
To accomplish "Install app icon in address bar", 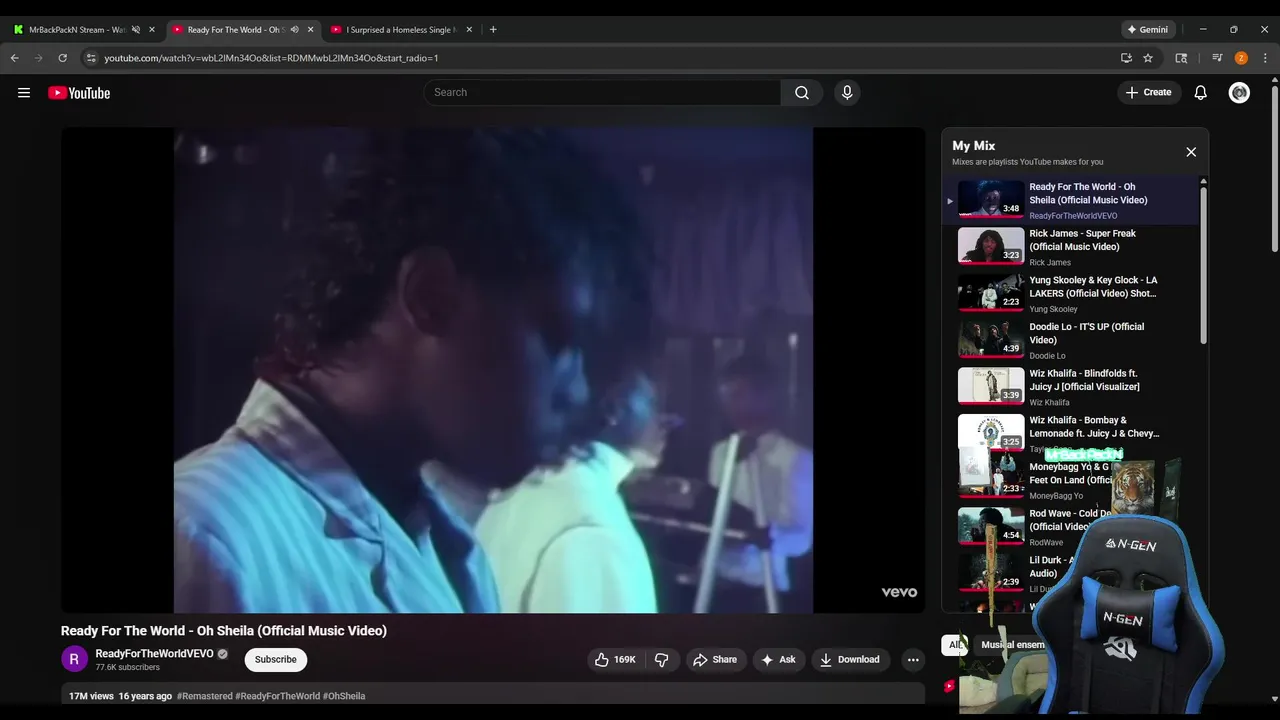I will point(1126,58).
